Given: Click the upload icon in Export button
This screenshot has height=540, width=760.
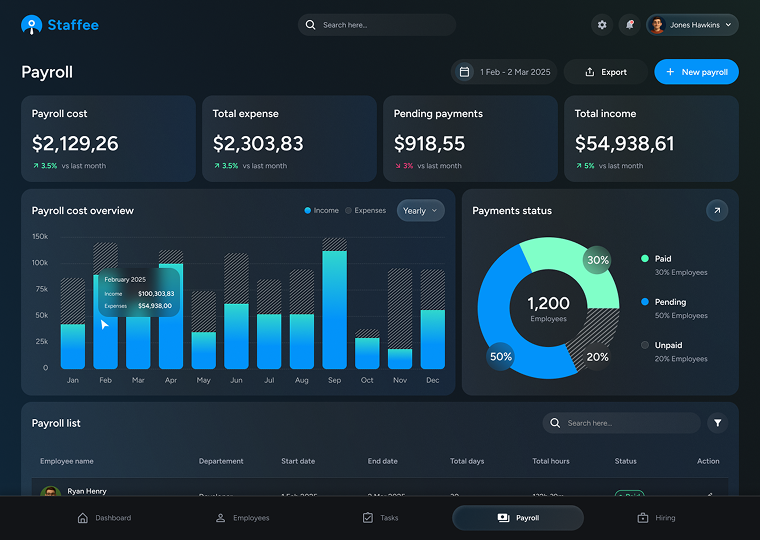Looking at the screenshot, I should pos(589,72).
